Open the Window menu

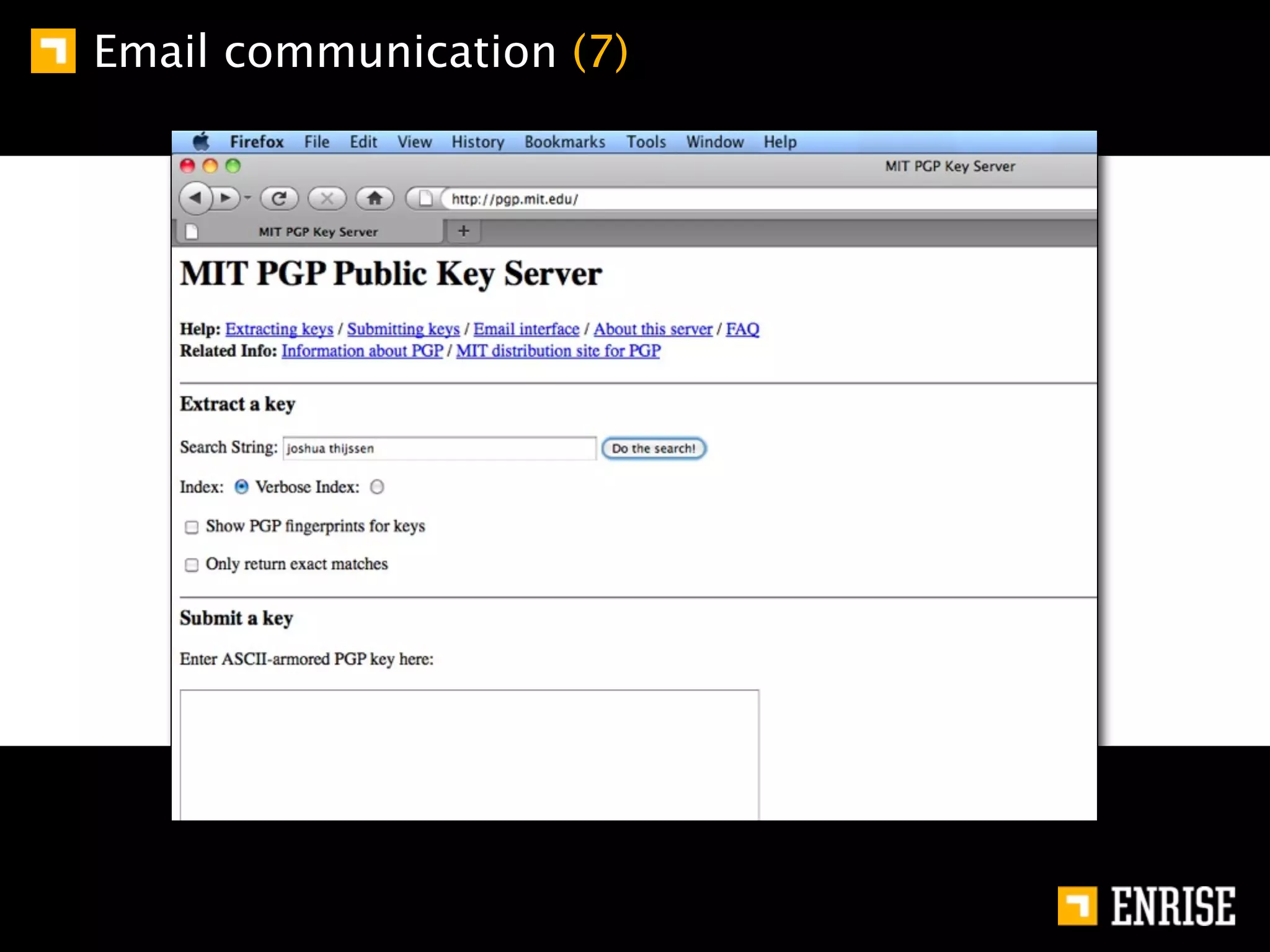(x=715, y=142)
